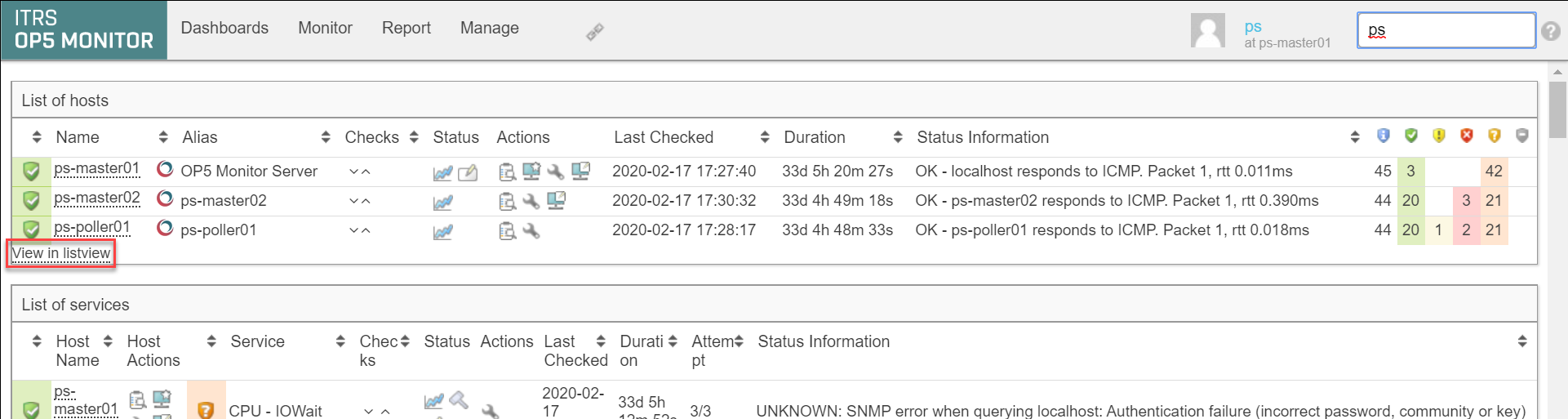Click the red critical count for ps-master02
This screenshot has height=419, width=1568.
point(1466,201)
